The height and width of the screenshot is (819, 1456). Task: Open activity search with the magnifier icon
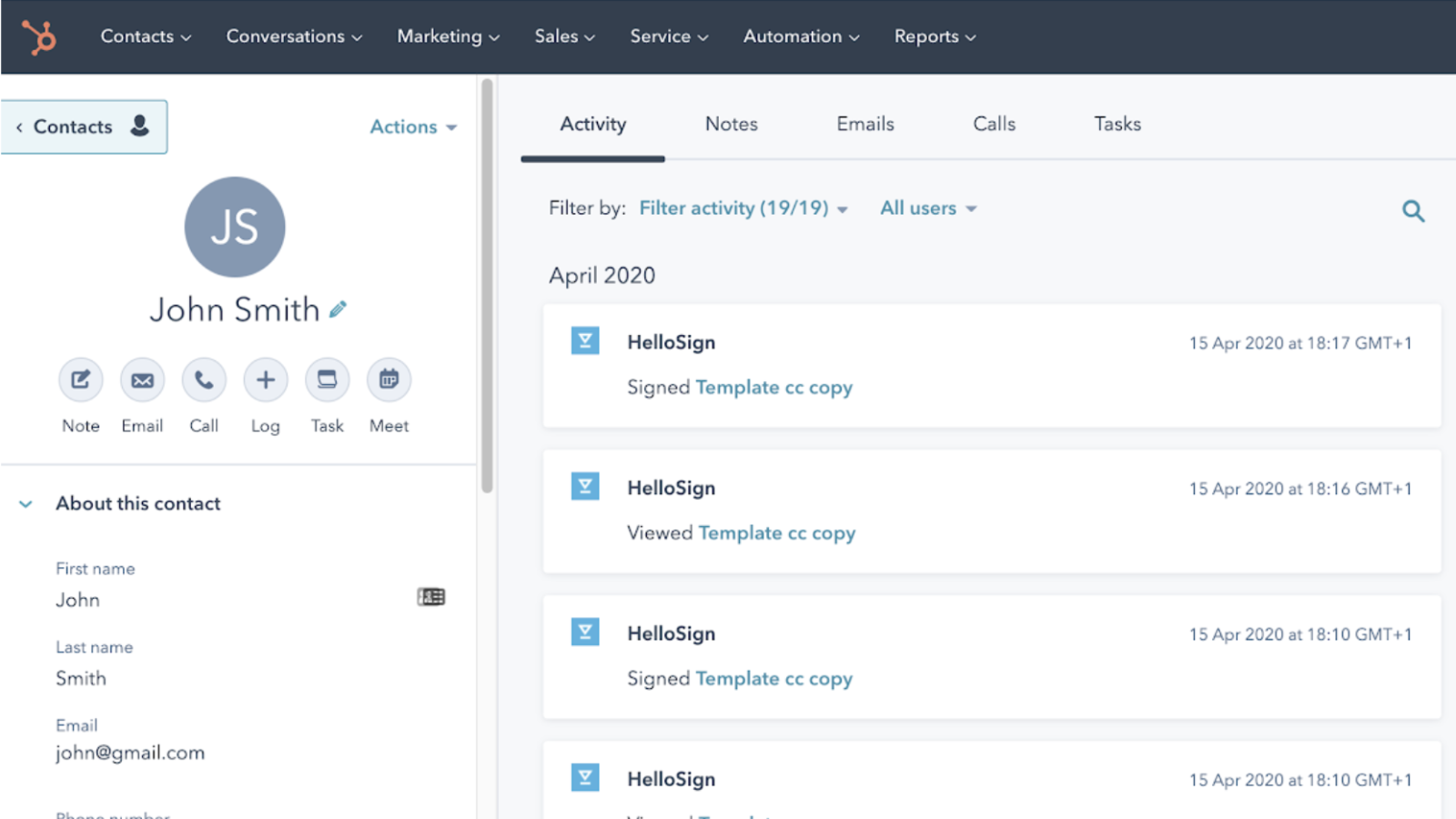(x=1412, y=210)
